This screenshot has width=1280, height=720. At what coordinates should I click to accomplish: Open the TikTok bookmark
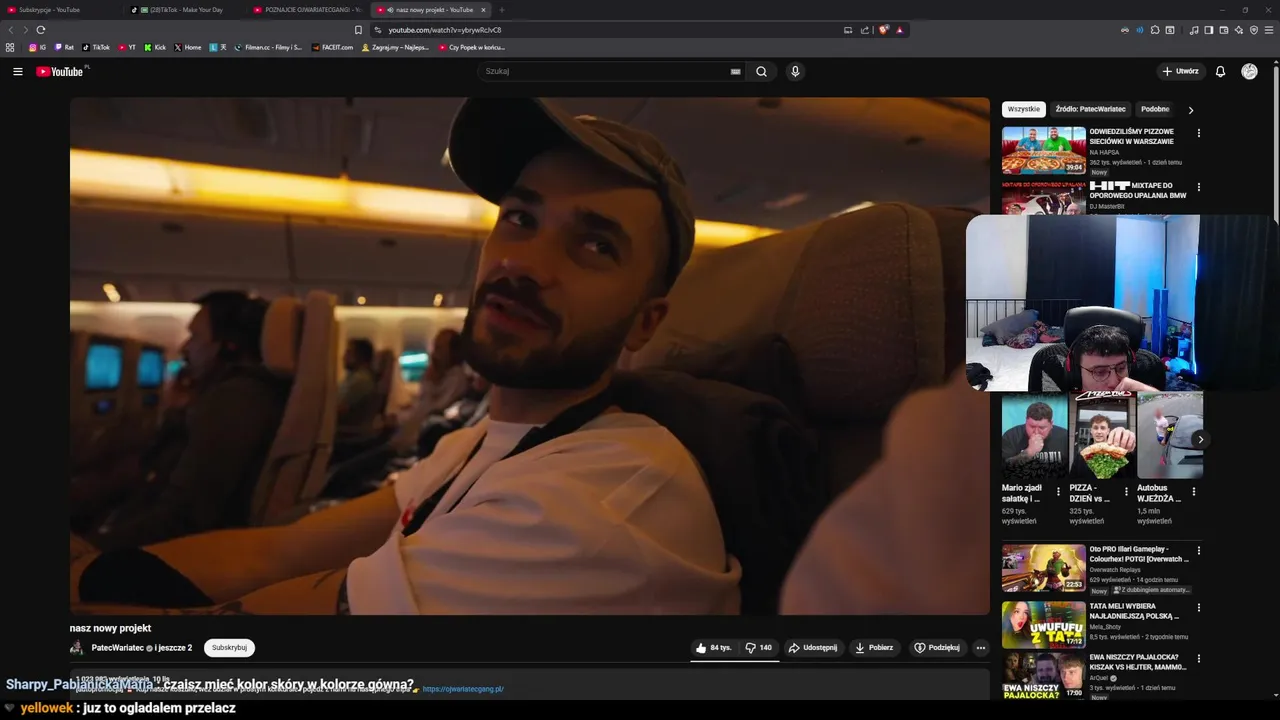pos(96,47)
